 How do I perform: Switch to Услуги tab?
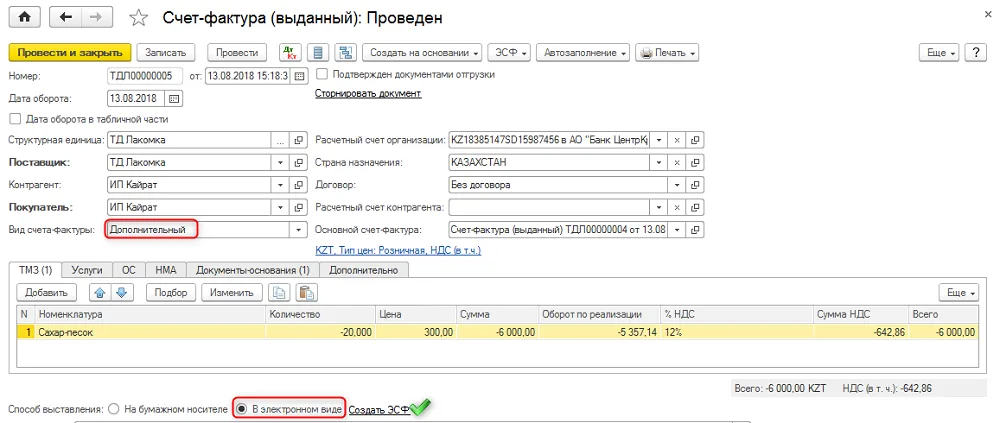[x=87, y=270]
